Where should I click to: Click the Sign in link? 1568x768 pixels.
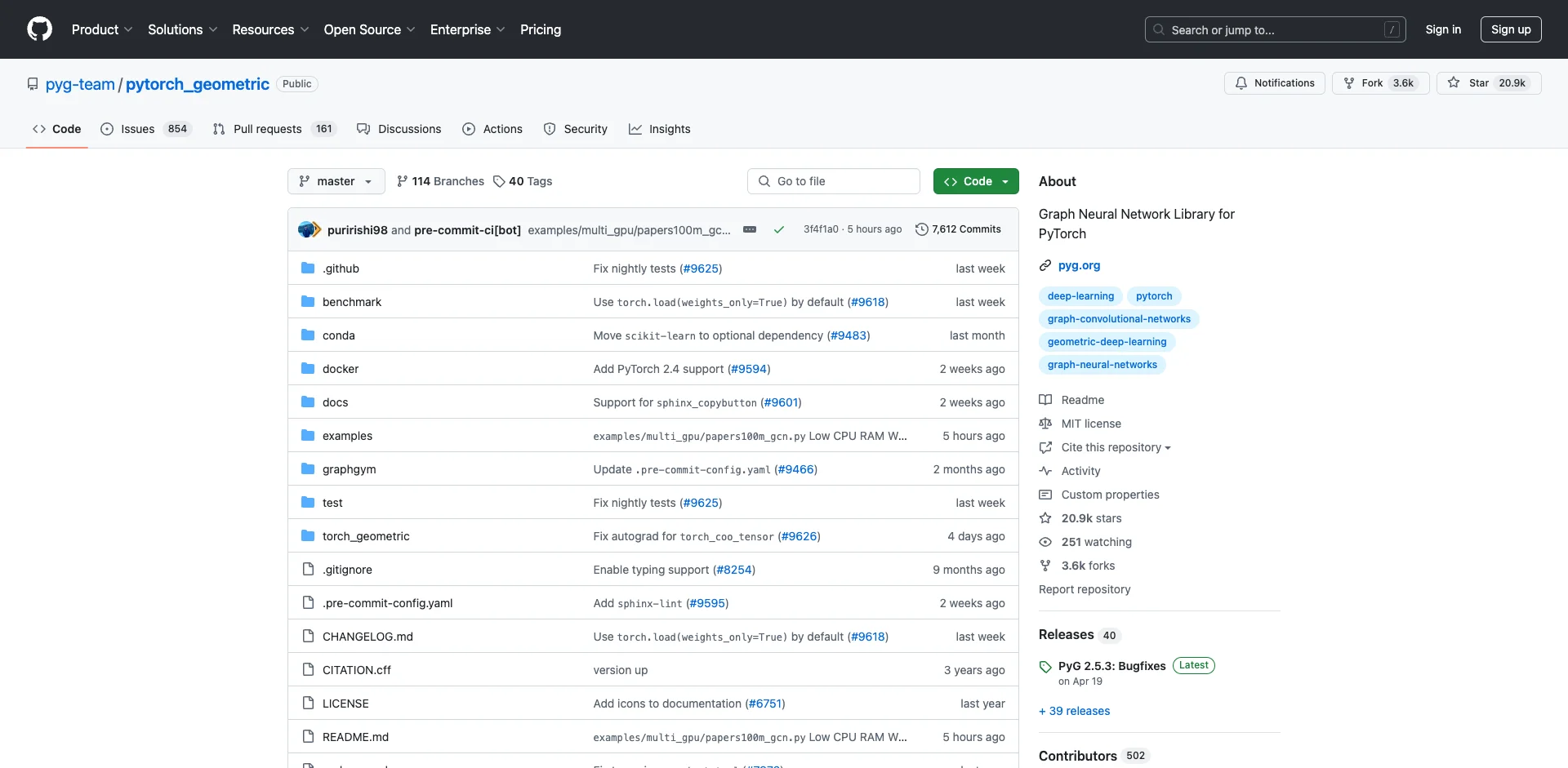coord(1443,29)
